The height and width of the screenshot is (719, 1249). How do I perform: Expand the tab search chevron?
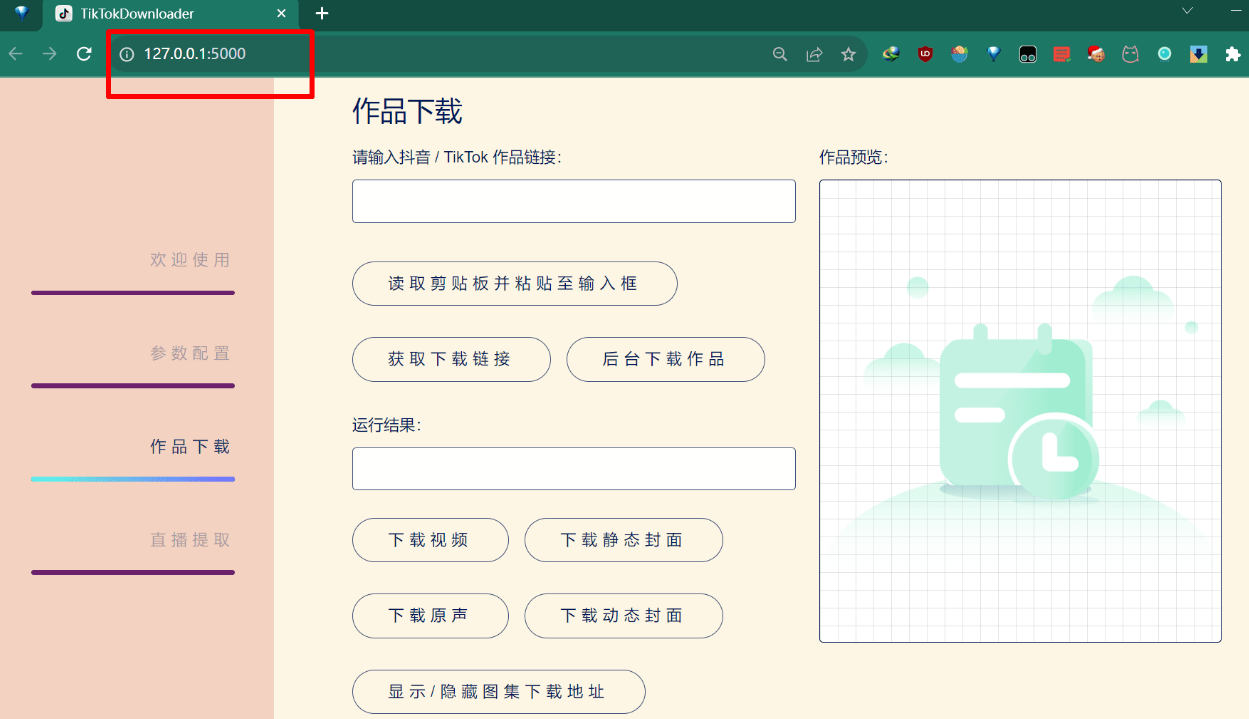(x=1187, y=11)
